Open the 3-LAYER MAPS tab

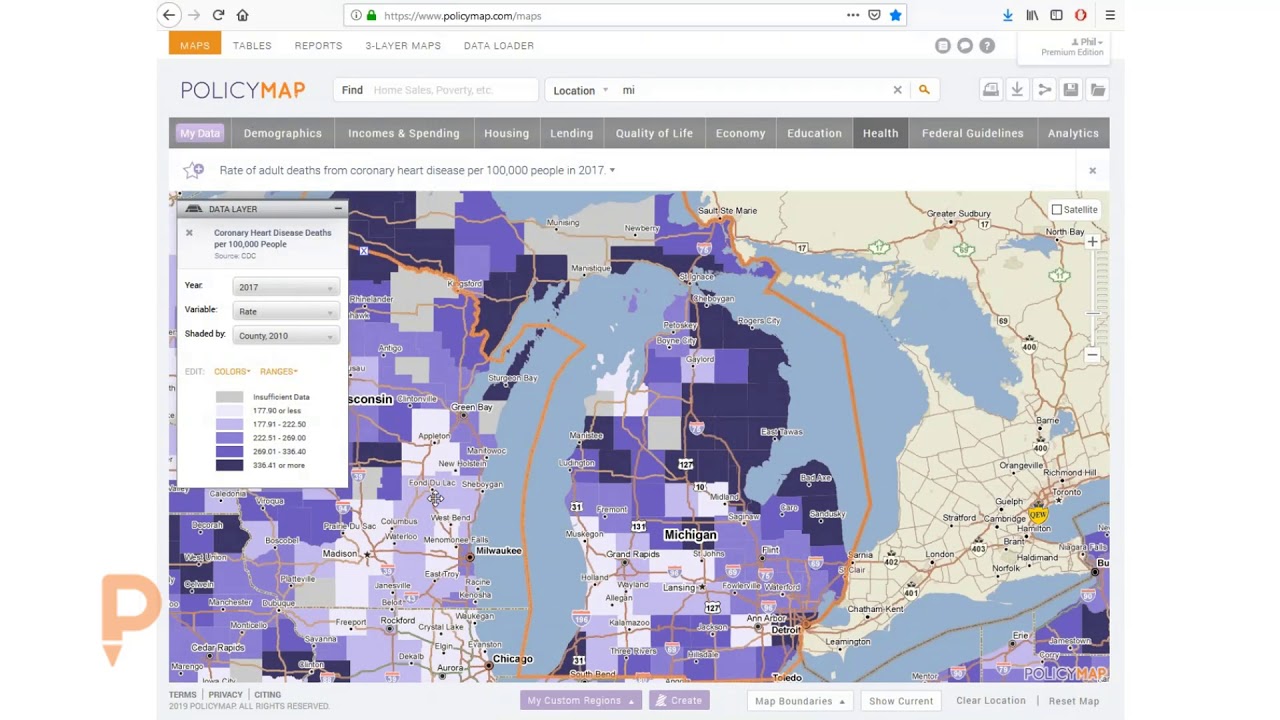tap(403, 45)
